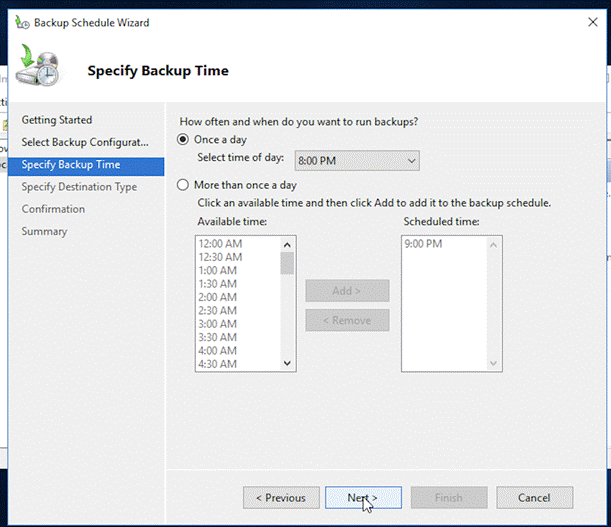Click the Available time list scroll up arrow
This screenshot has height=527, width=611.
point(288,245)
